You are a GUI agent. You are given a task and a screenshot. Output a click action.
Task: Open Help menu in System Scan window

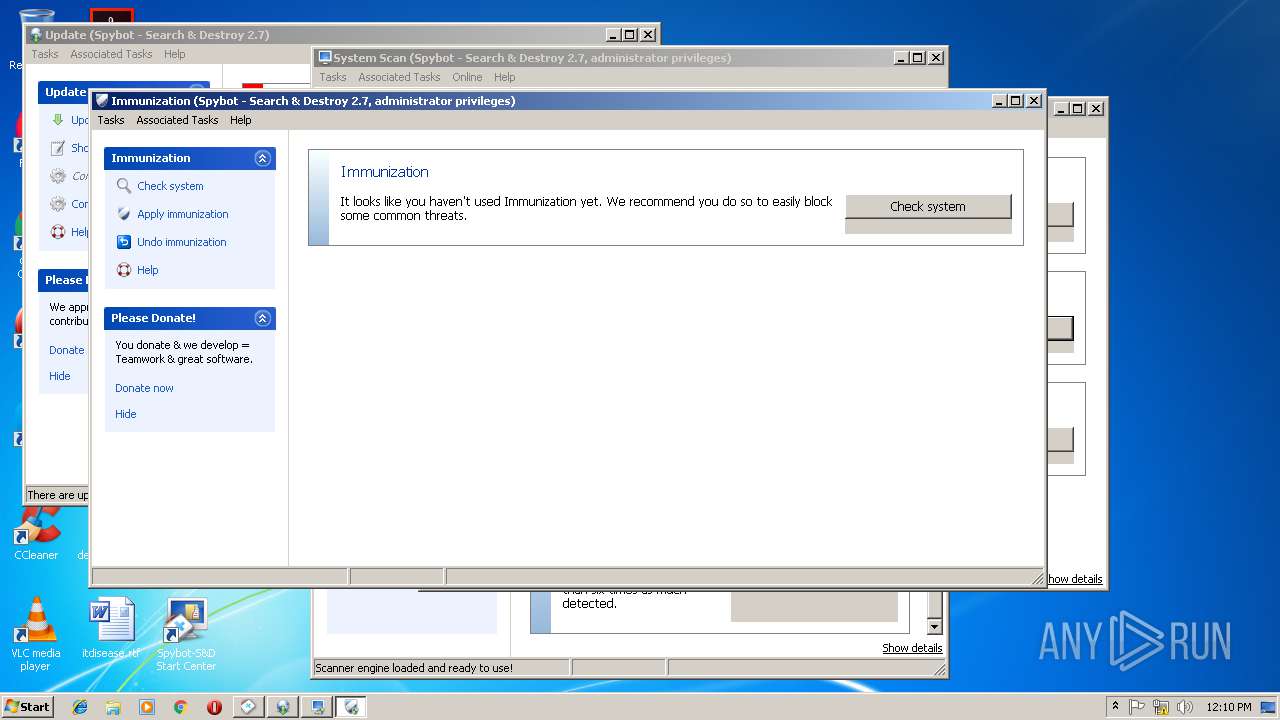pos(505,77)
